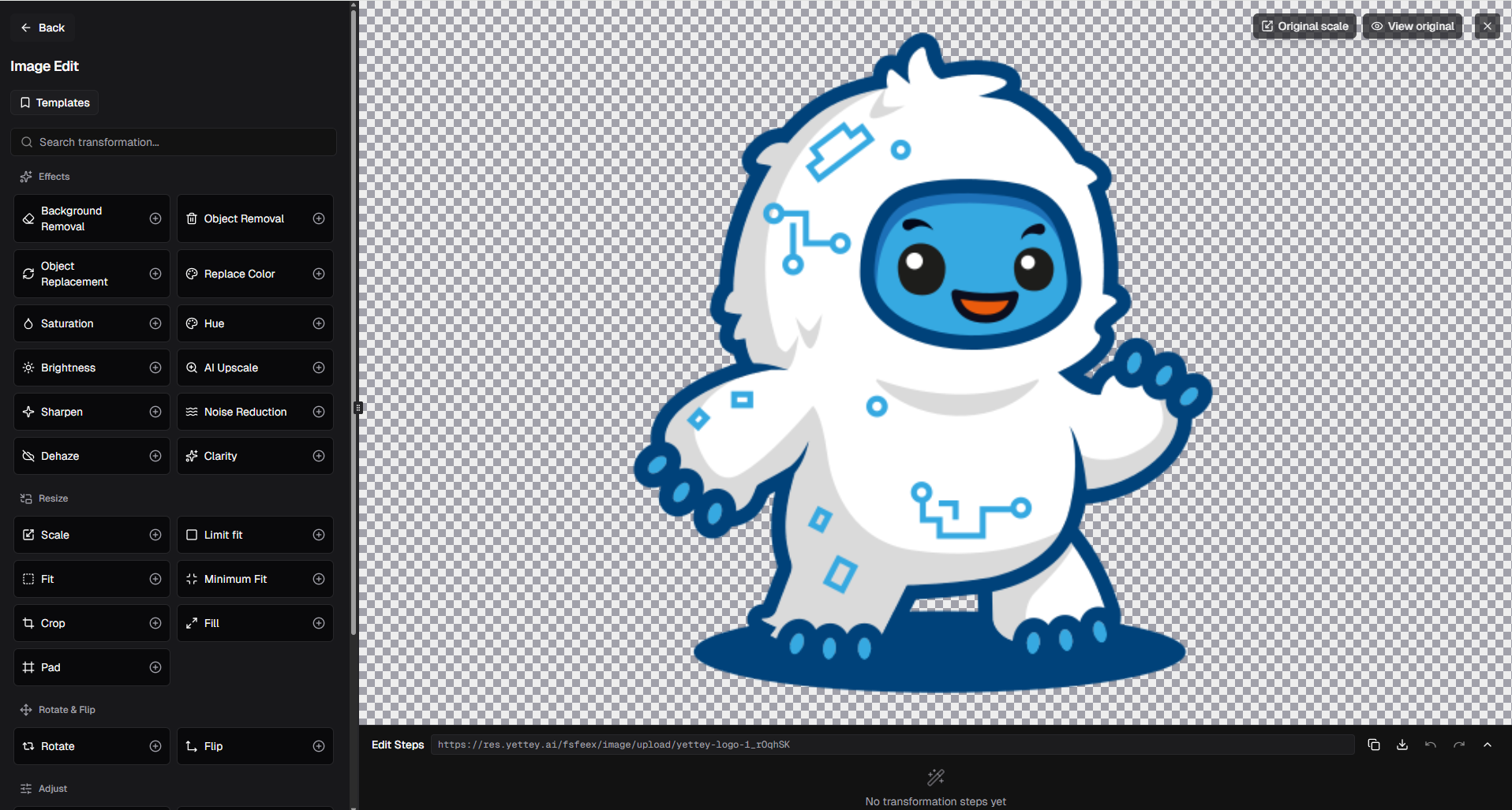This screenshot has width=1512, height=810.
Task: Close the image editor with X button
Action: (x=1487, y=26)
